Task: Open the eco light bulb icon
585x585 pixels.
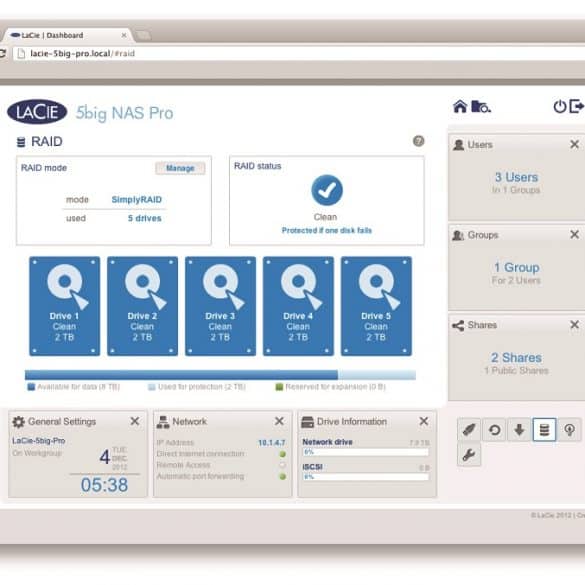Action: (x=569, y=430)
